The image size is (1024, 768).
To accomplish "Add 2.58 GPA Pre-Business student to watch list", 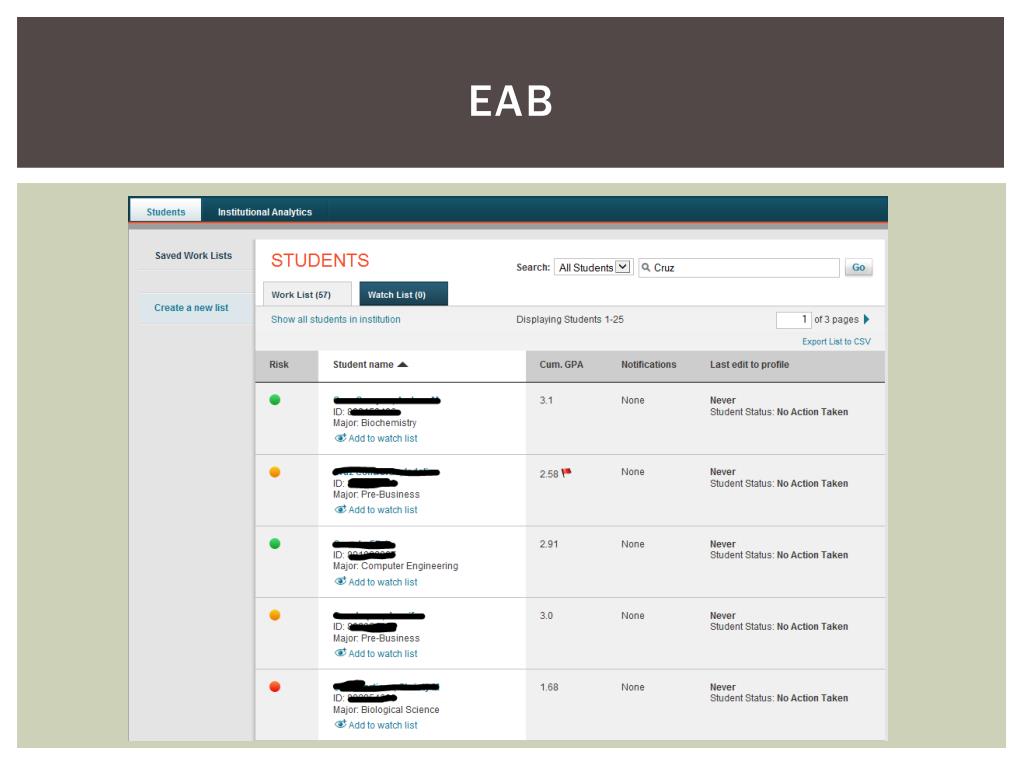I will (x=383, y=509).
